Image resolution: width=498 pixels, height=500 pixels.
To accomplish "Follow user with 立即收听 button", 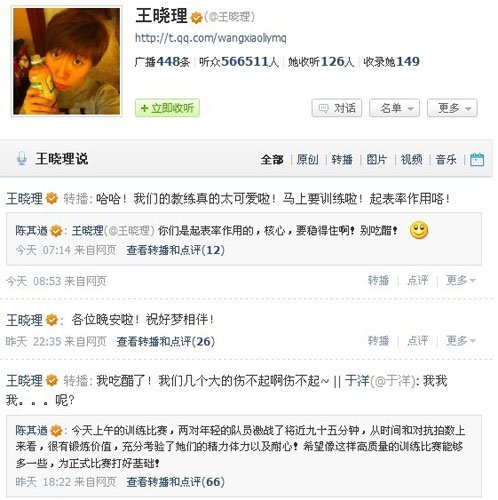I will click(167, 108).
